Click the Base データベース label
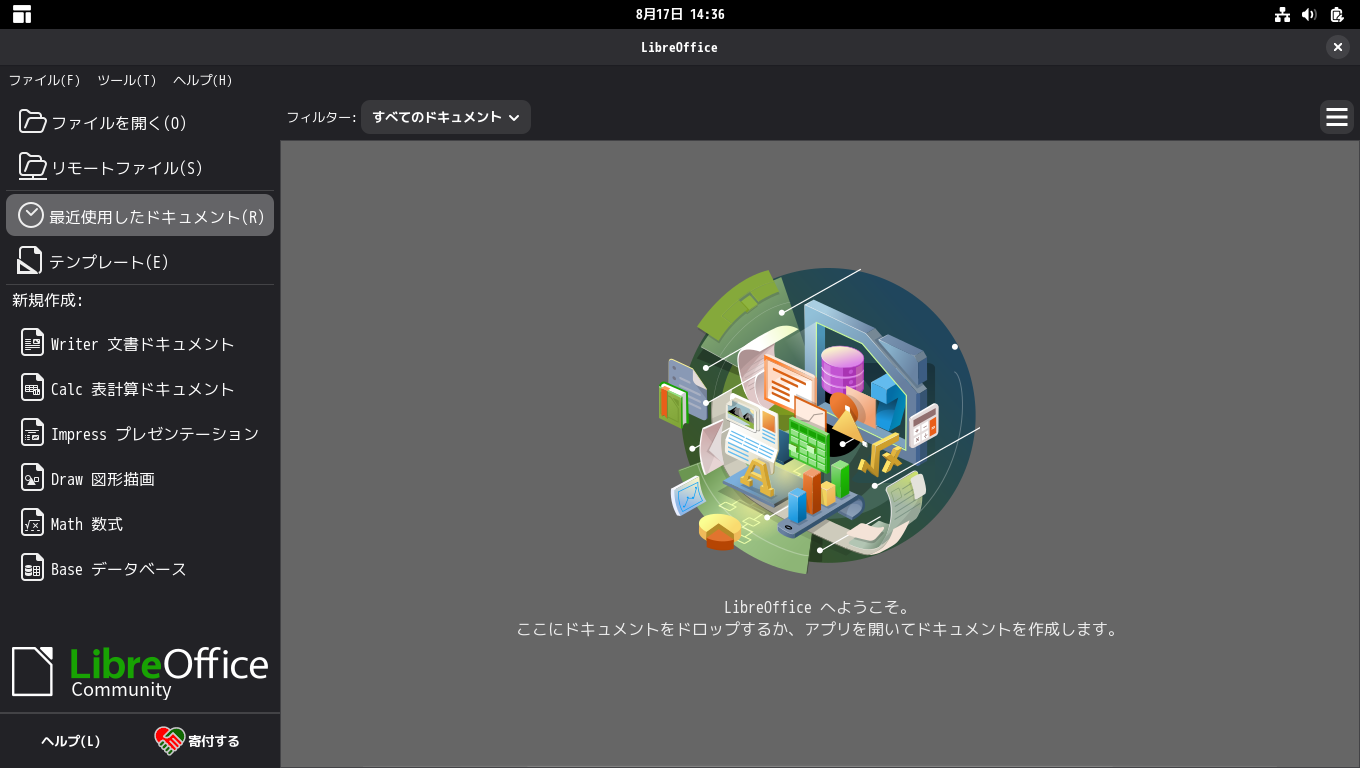Image resolution: width=1360 pixels, height=768 pixels. [x=119, y=569]
